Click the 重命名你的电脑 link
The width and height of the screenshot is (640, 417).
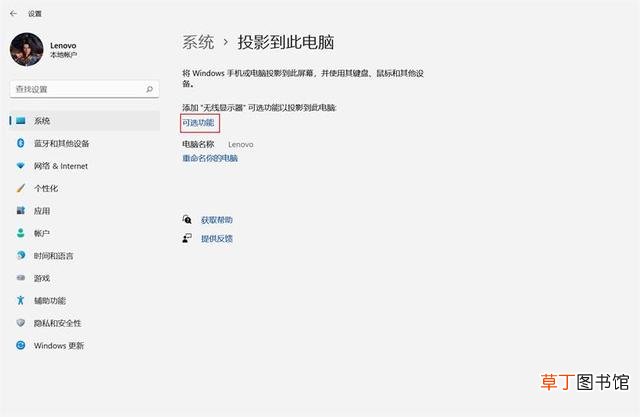point(210,158)
